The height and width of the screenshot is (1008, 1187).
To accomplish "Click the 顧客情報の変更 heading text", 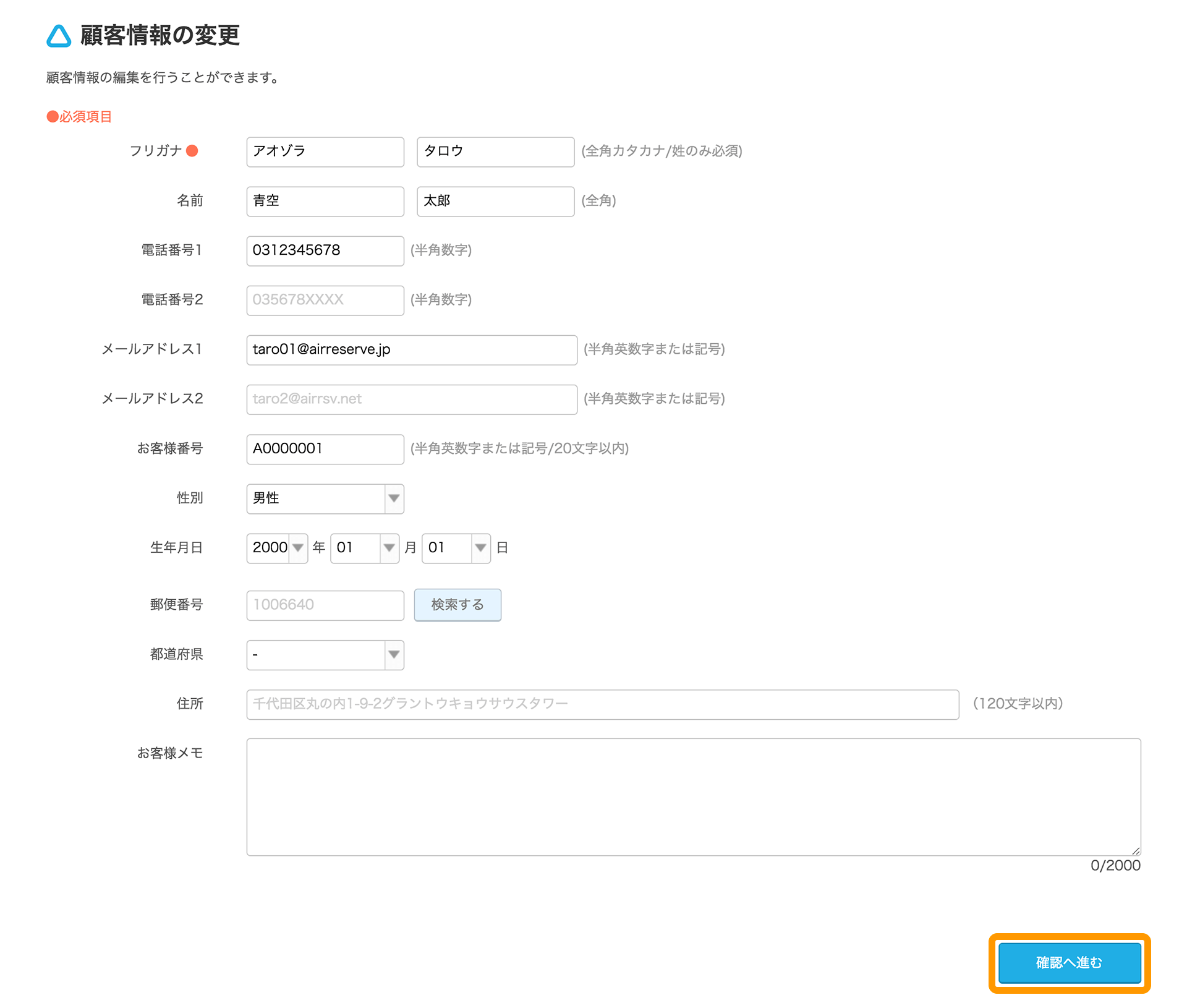I will coord(160,35).
